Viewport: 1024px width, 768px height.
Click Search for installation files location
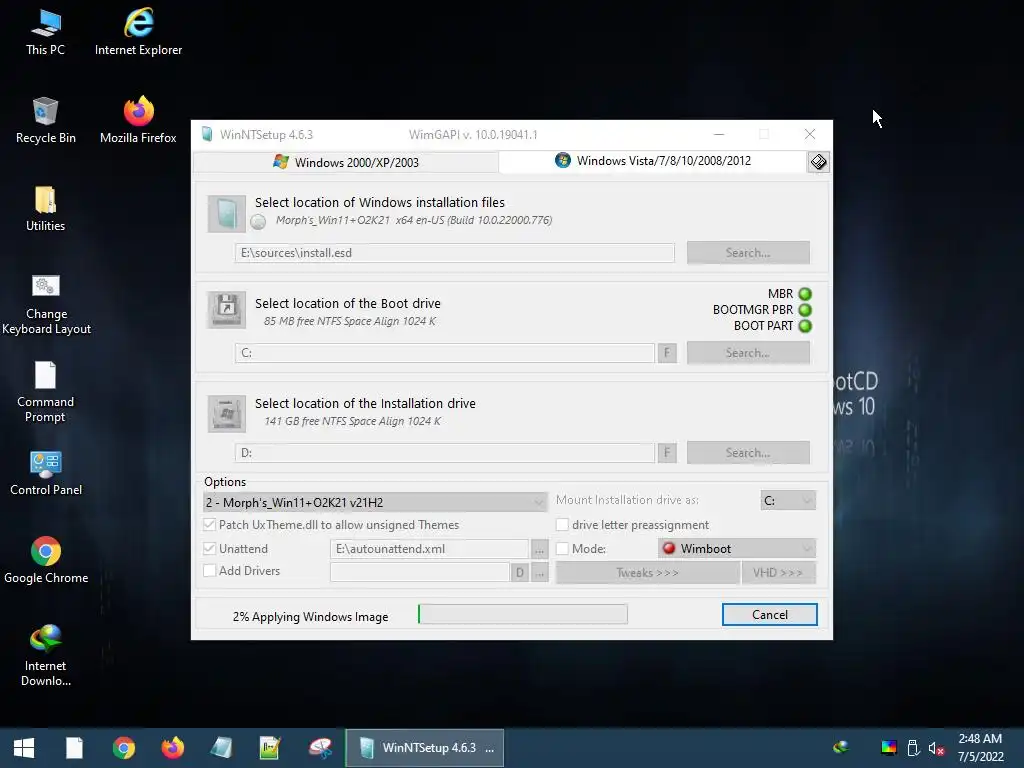click(x=748, y=253)
